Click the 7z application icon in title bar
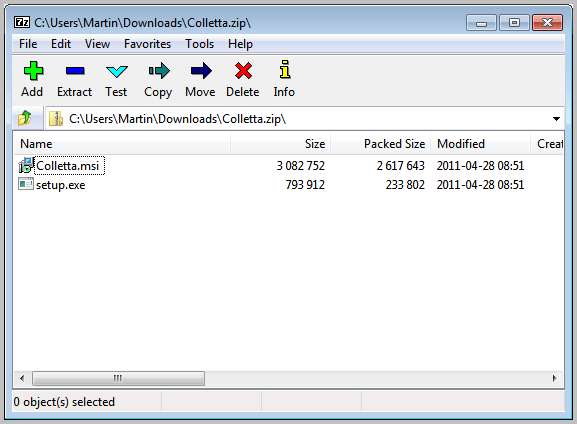 coord(22,23)
